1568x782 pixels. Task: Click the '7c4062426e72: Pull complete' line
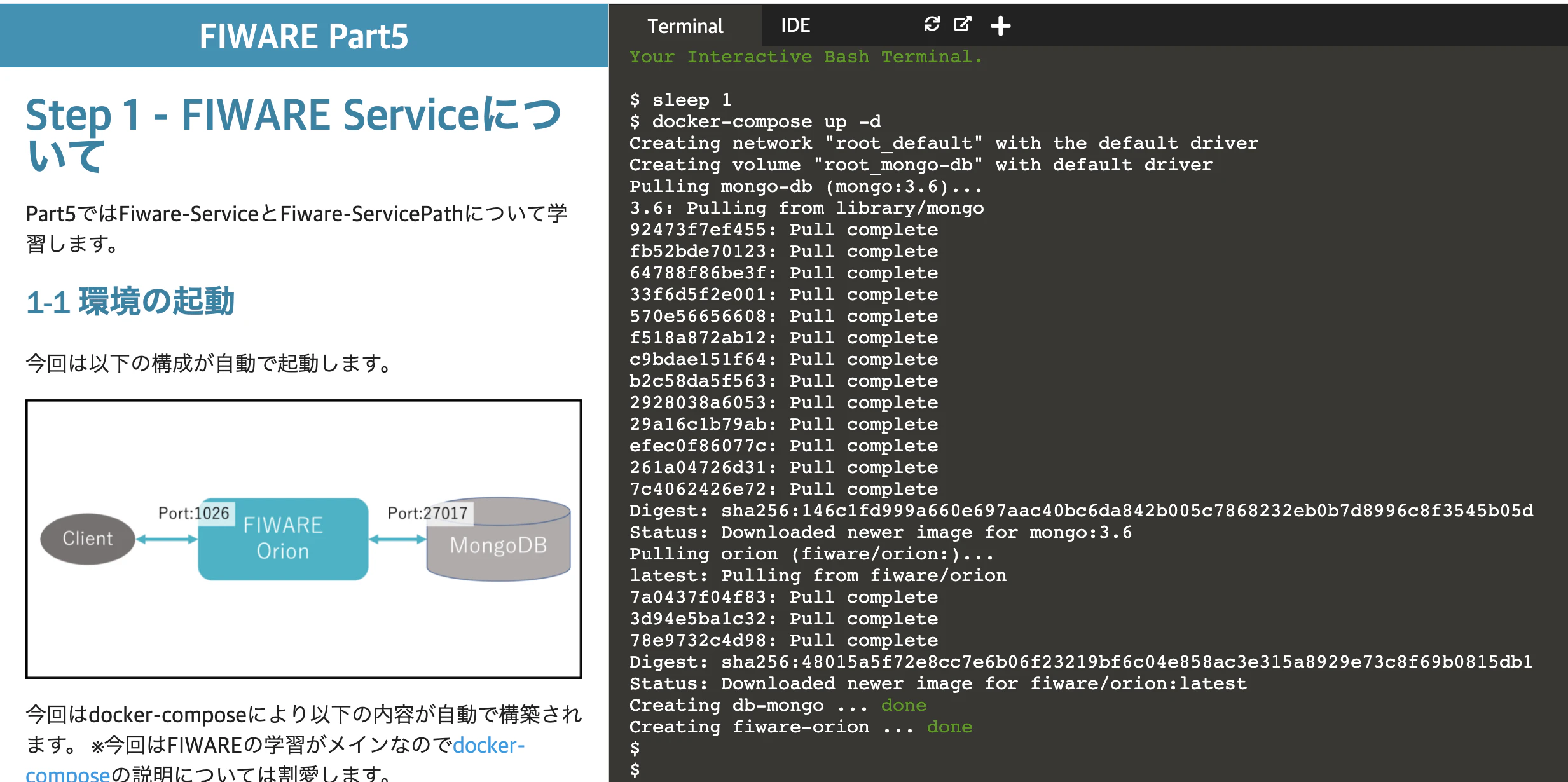(783, 489)
